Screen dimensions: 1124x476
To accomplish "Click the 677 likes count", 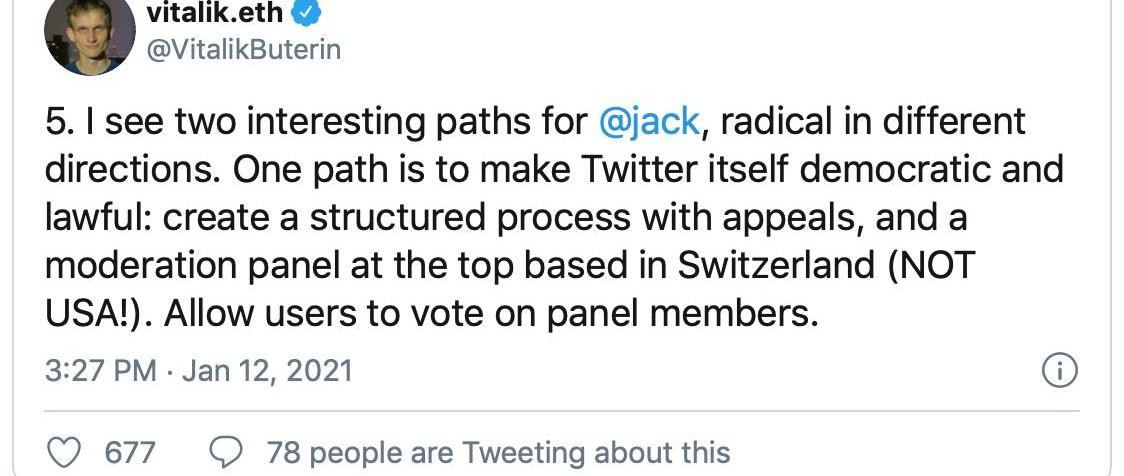I will pyautogui.click(x=130, y=452).
